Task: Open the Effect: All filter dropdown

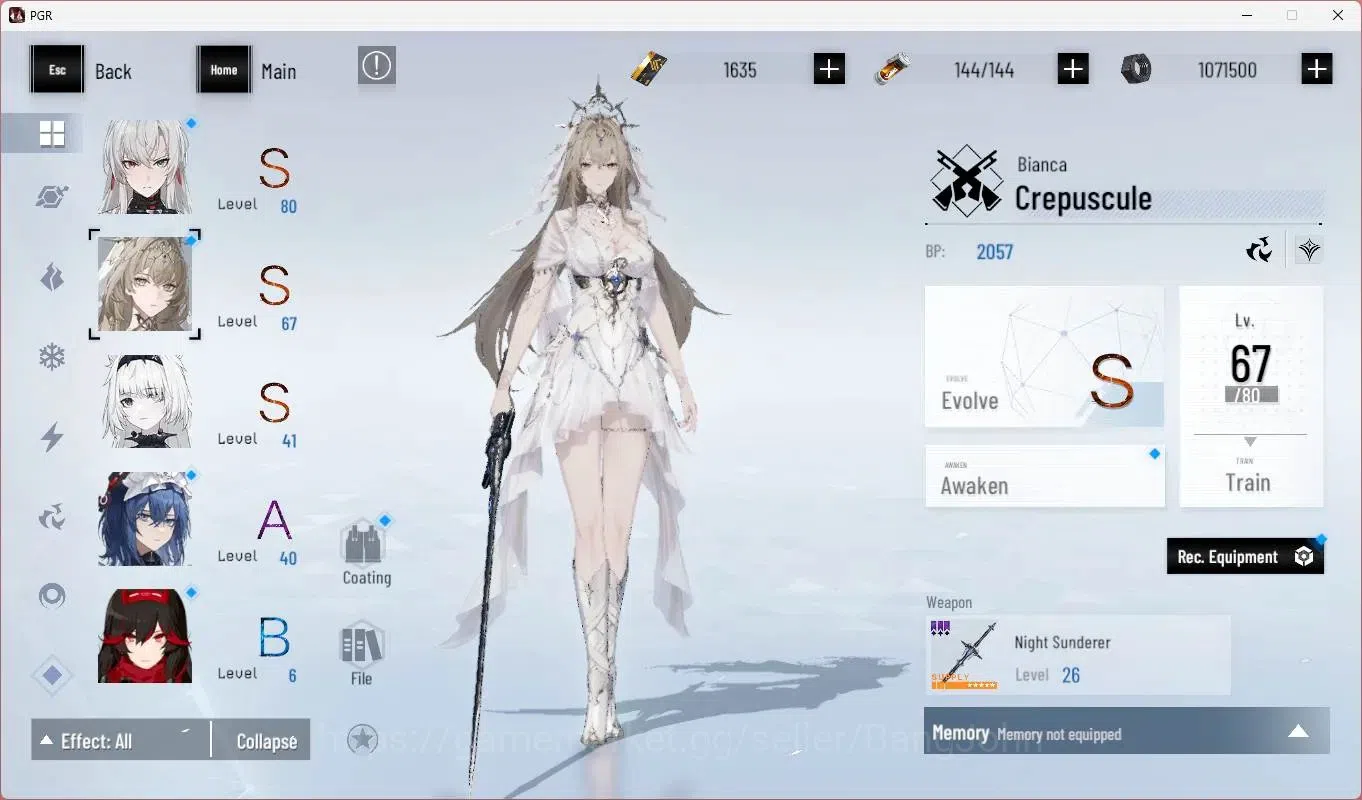Action: [121, 740]
